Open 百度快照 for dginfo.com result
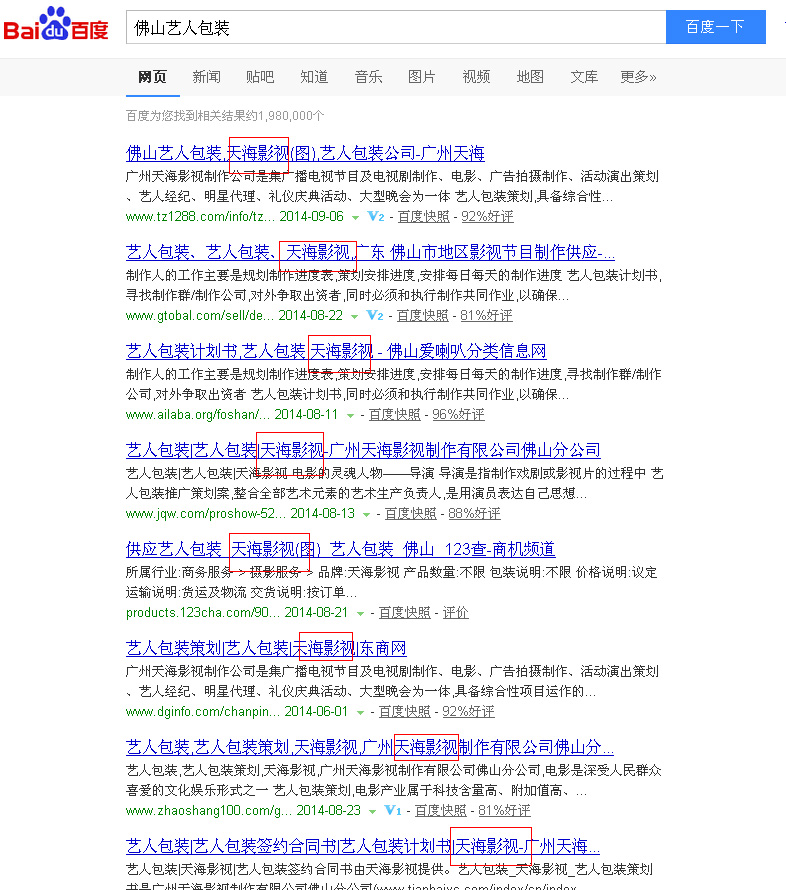 (x=404, y=711)
